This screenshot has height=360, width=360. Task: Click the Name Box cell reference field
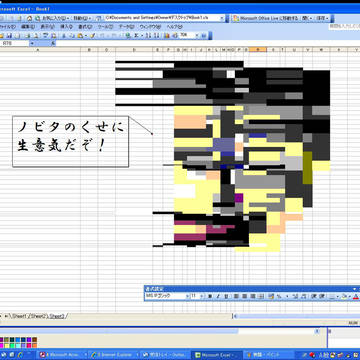(15, 43)
